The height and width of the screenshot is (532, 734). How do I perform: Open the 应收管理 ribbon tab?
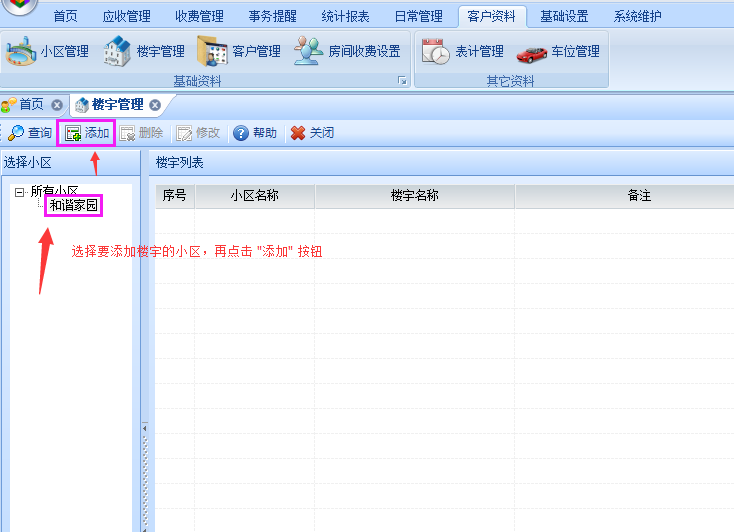pyautogui.click(x=126, y=16)
